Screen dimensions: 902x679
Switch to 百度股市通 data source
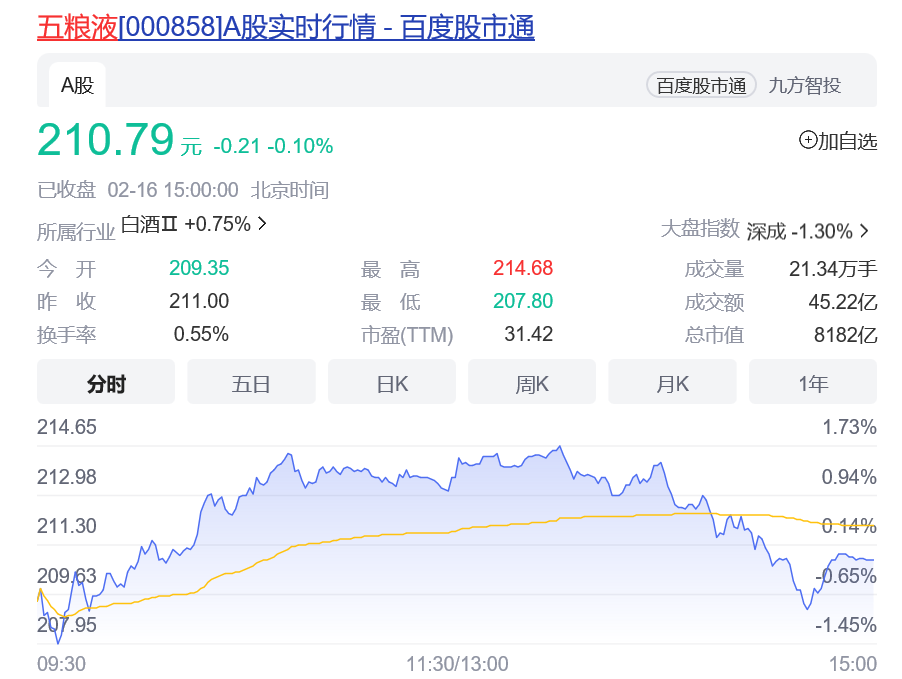[701, 85]
